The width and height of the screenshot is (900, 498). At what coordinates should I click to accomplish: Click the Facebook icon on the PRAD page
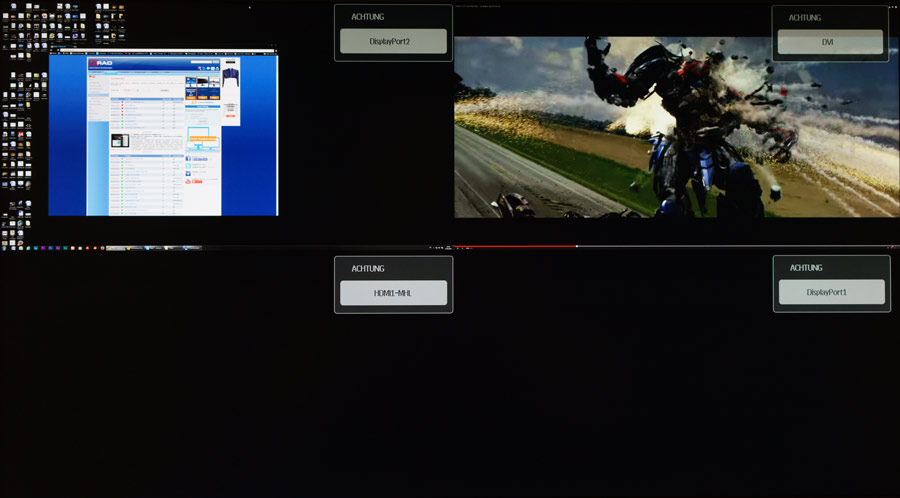coord(188,158)
